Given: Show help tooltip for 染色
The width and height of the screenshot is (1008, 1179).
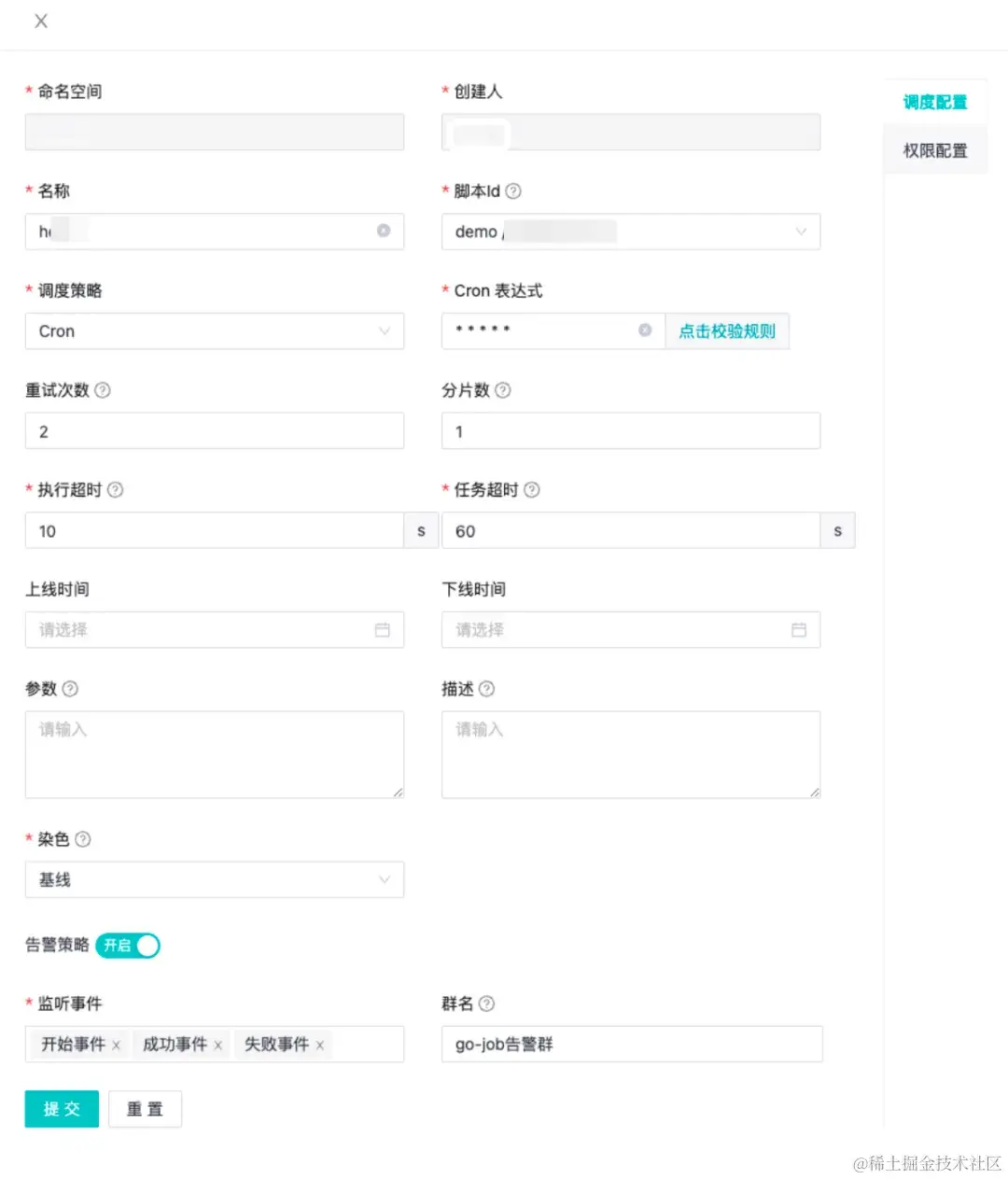Looking at the screenshot, I should [83, 839].
